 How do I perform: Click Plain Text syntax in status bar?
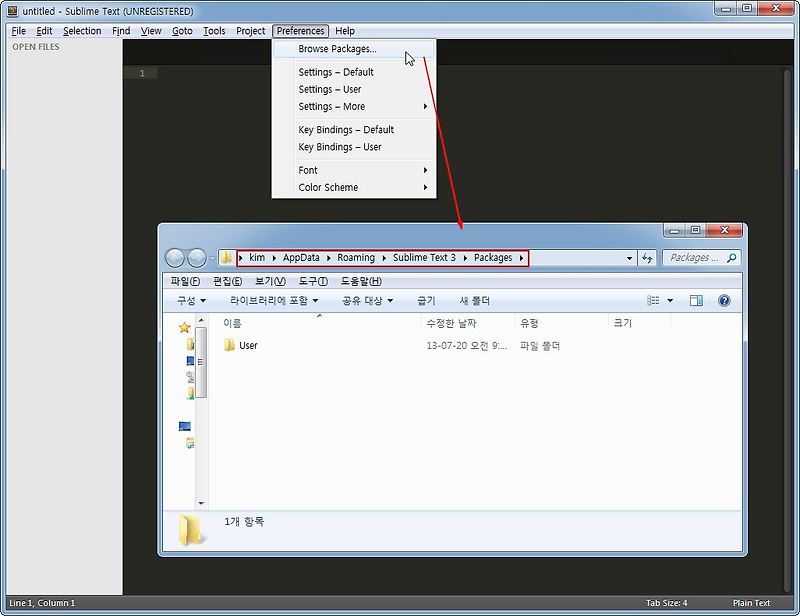click(x=751, y=603)
